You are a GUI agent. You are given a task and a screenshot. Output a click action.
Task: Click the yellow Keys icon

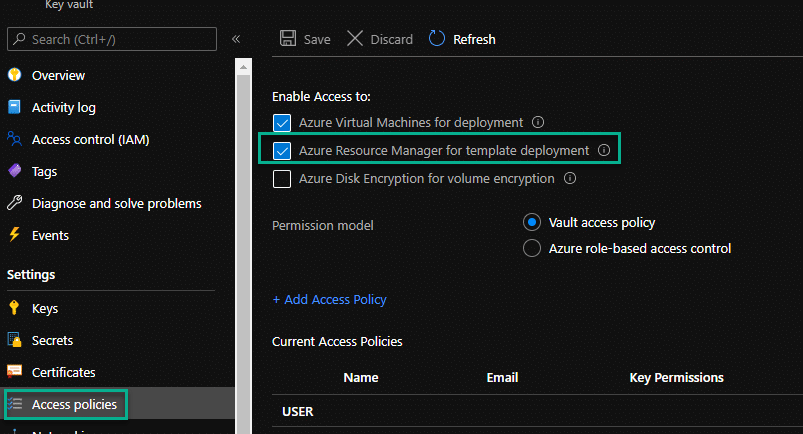14,307
